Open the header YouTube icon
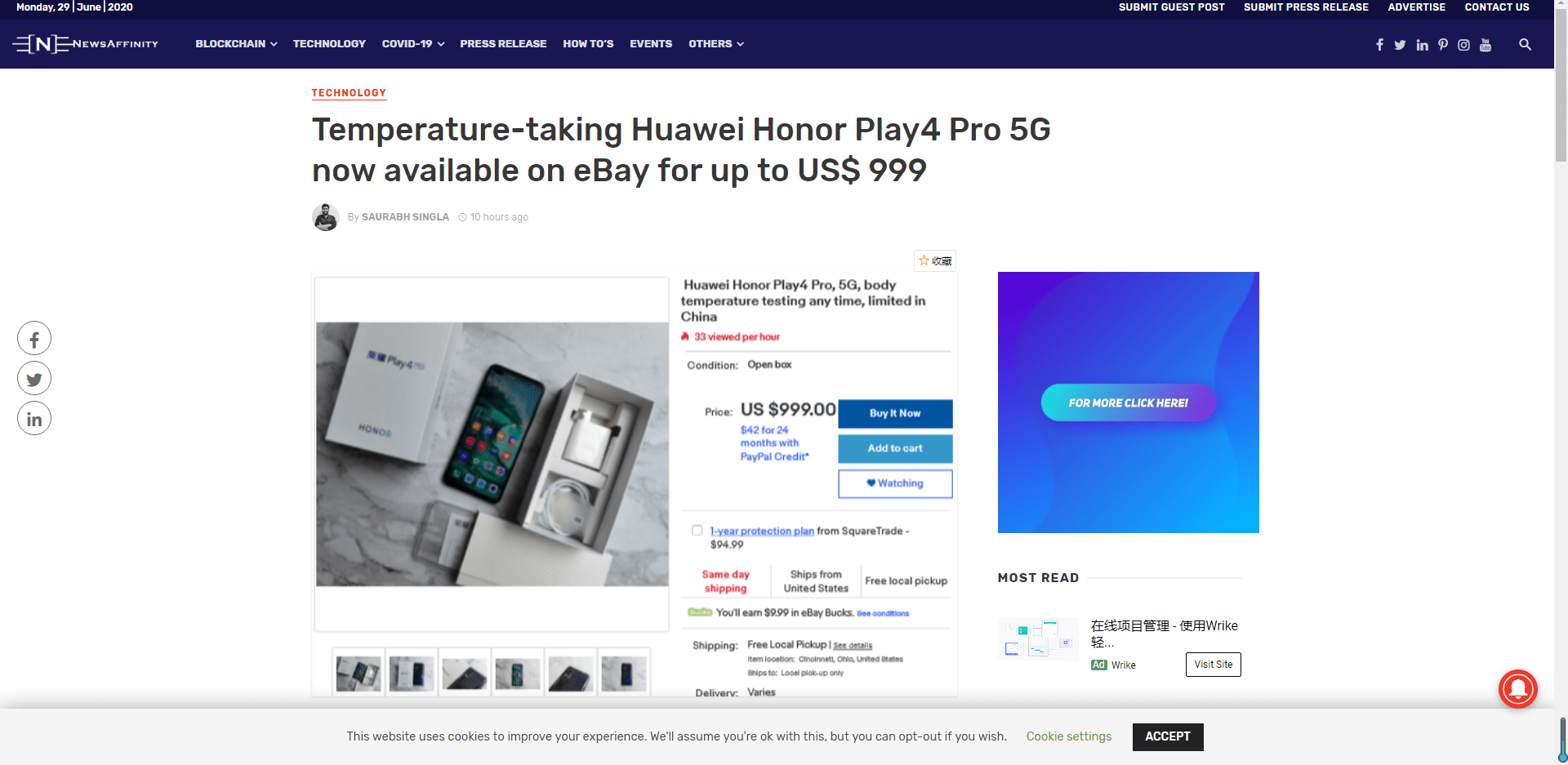Image resolution: width=1568 pixels, height=765 pixels. [x=1486, y=45]
